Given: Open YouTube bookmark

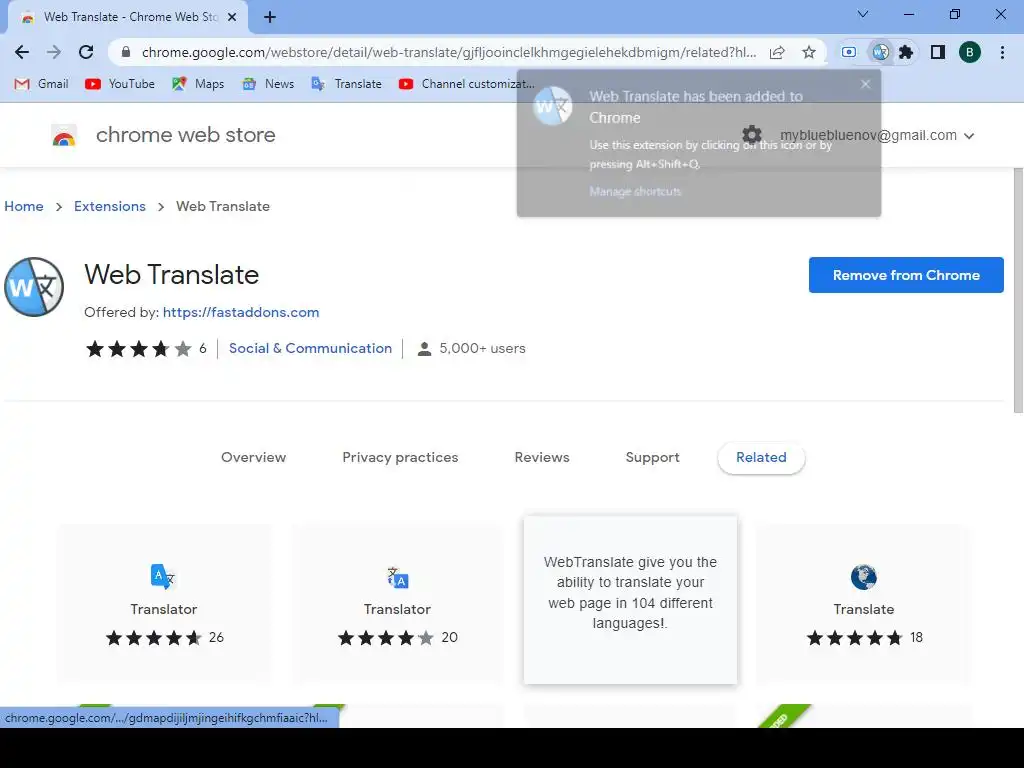Looking at the screenshot, I should 120,84.
